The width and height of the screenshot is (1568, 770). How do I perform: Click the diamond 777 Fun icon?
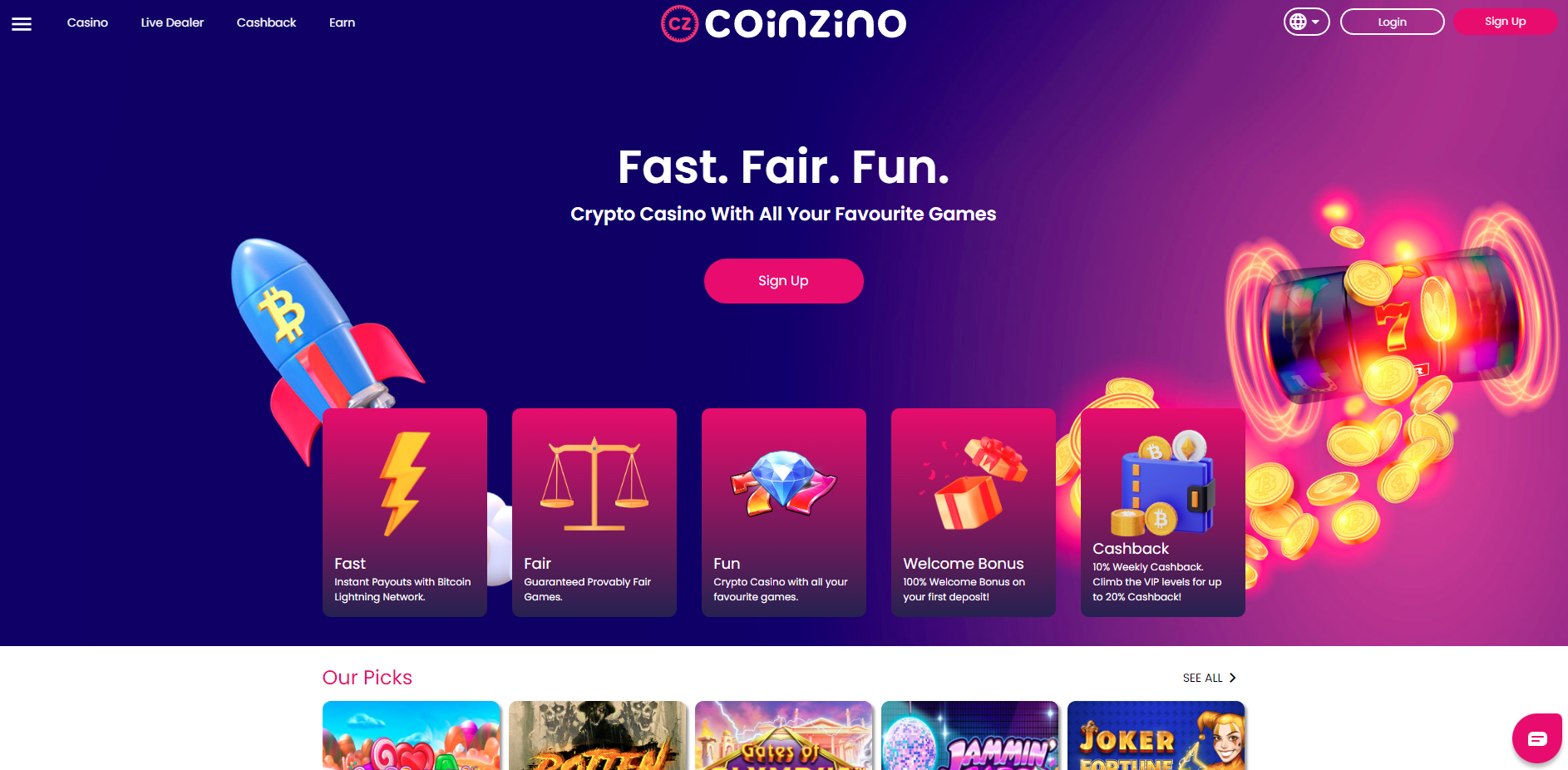pos(783,484)
